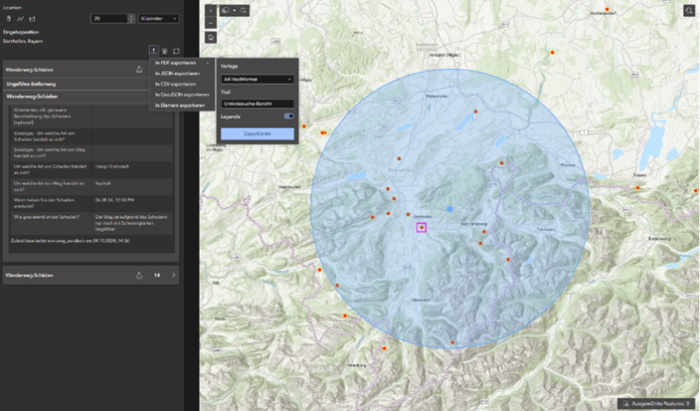Activate the map selection tool
This screenshot has height=411, width=700.
click(x=226, y=11)
